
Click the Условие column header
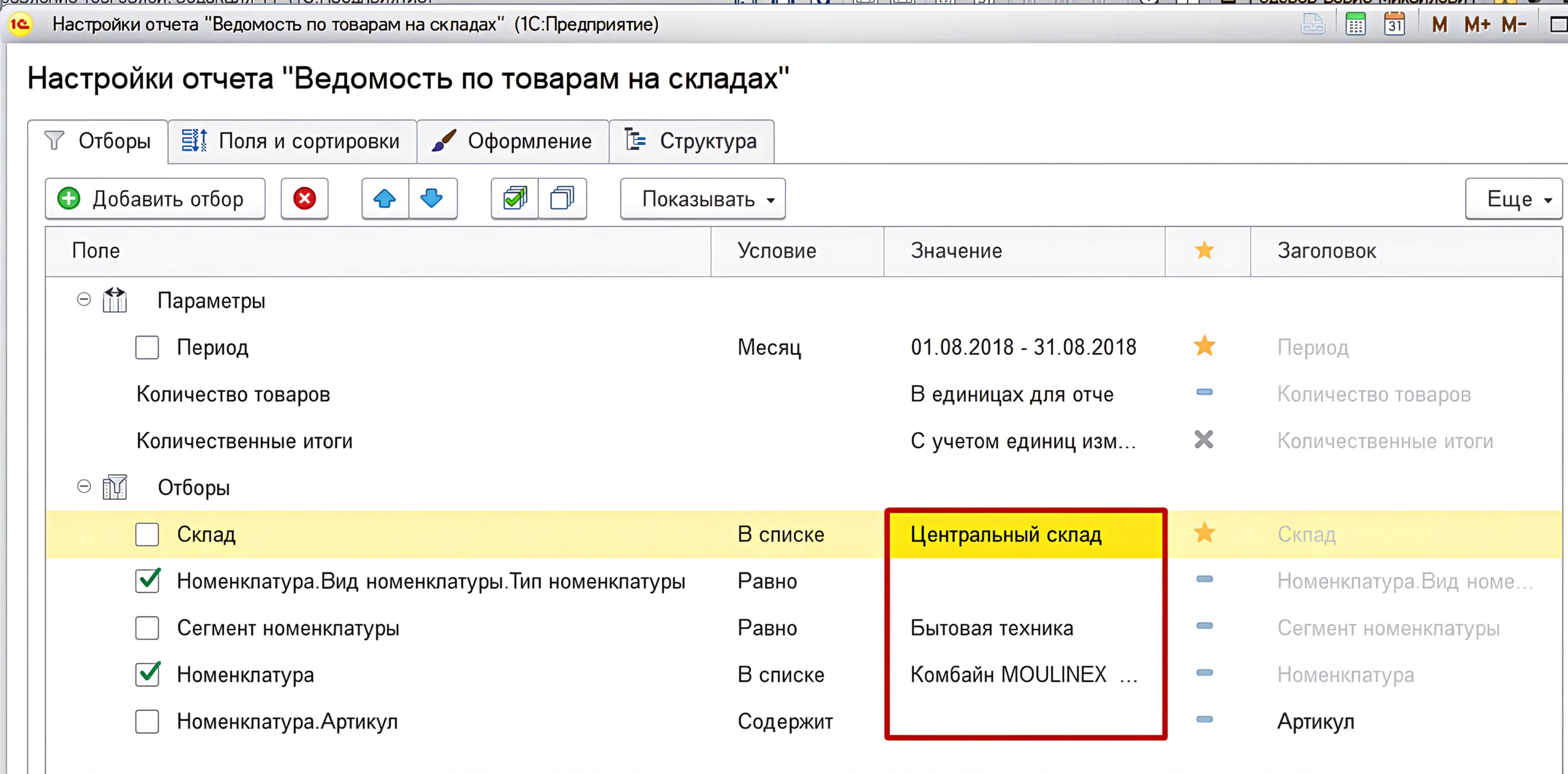click(x=797, y=251)
